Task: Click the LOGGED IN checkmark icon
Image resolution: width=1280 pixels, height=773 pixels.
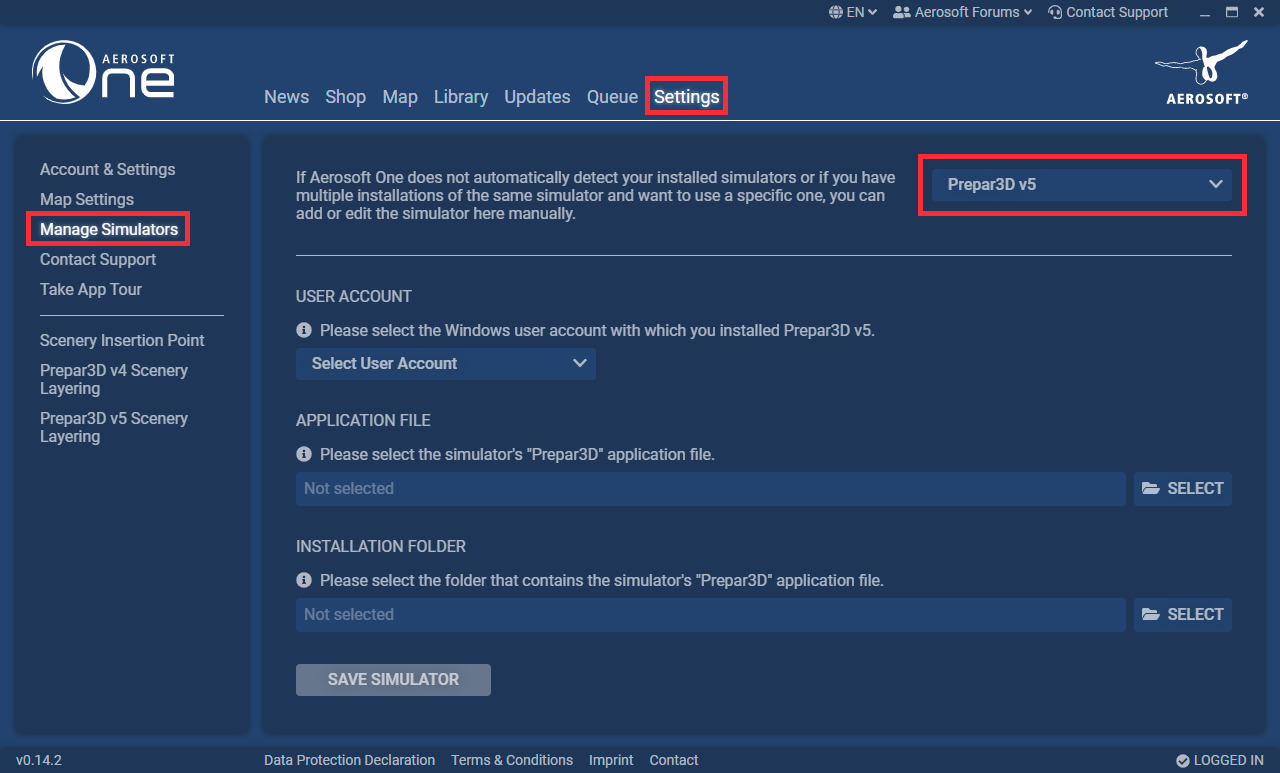Action: 1183,760
